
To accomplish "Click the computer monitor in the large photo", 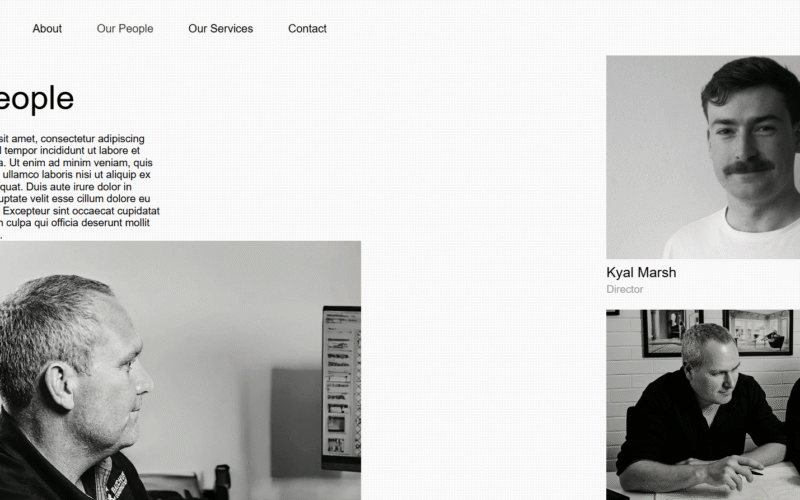I will pyautogui.click(x=341, y=388).
